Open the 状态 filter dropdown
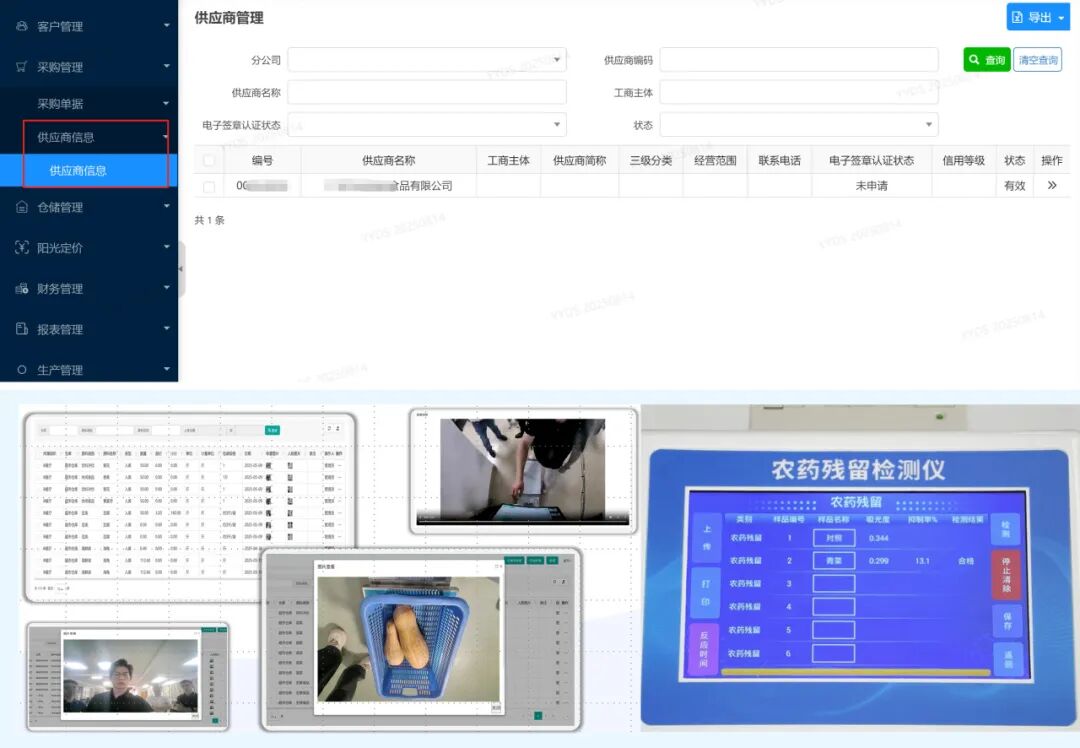 pos(799,125)
